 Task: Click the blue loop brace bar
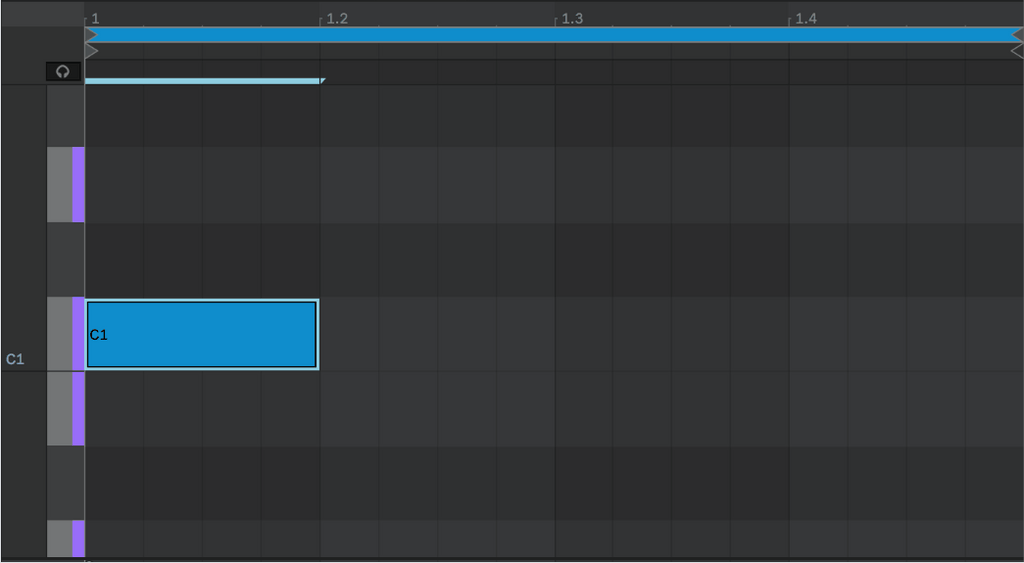pos(554,35)
